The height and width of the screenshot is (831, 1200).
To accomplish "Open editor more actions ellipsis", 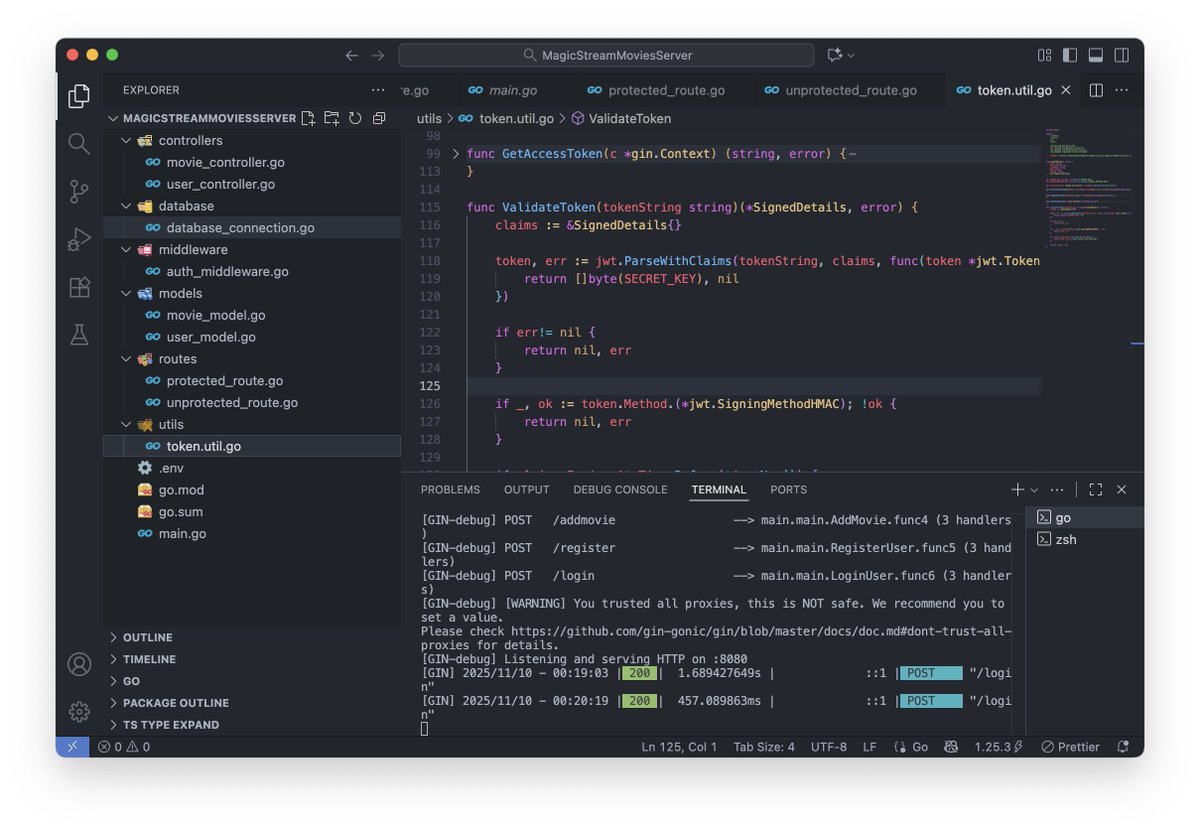I will point(1124,90).
